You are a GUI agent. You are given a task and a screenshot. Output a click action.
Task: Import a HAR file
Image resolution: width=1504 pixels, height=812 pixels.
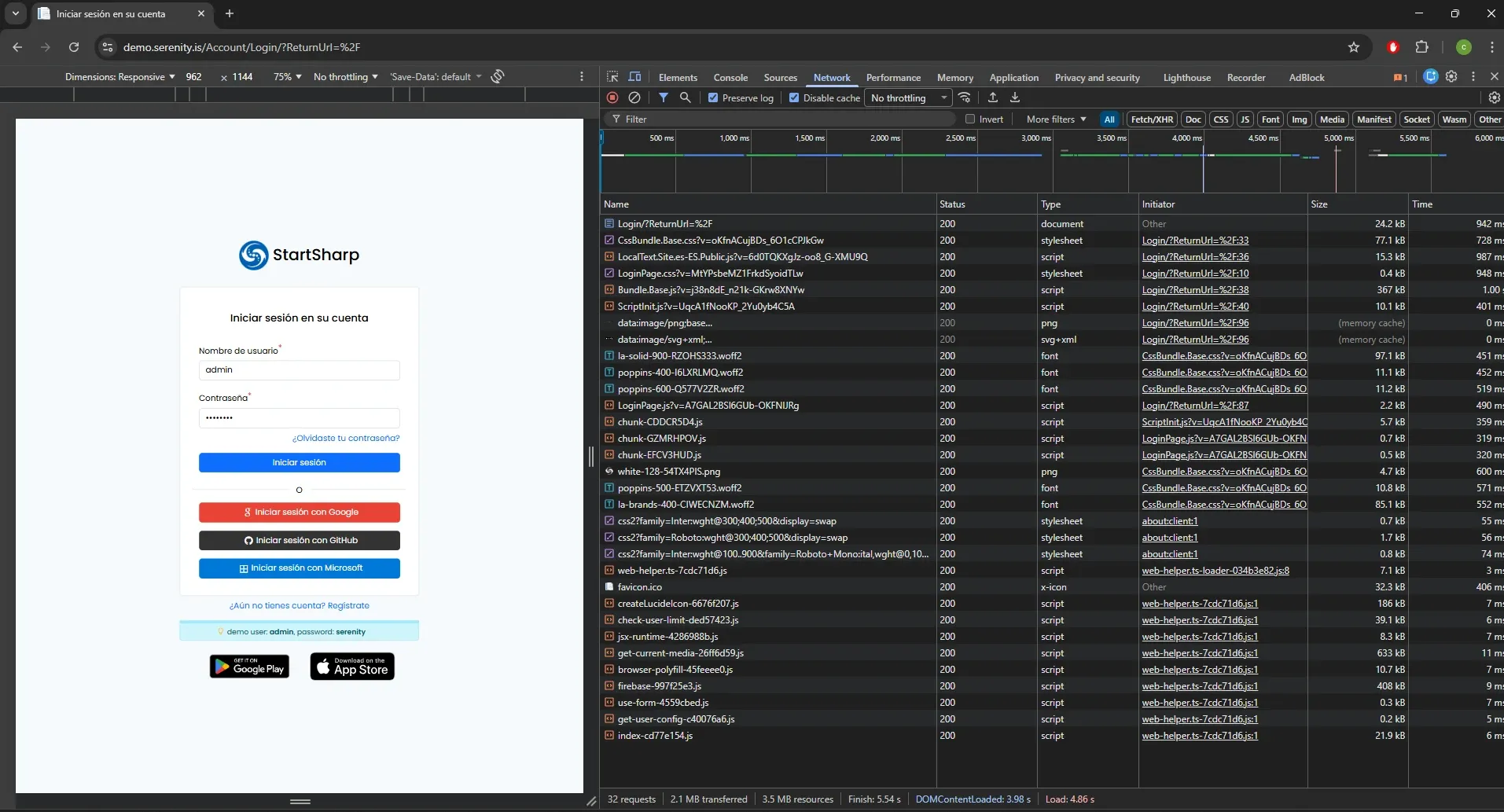tap(991, 97)
